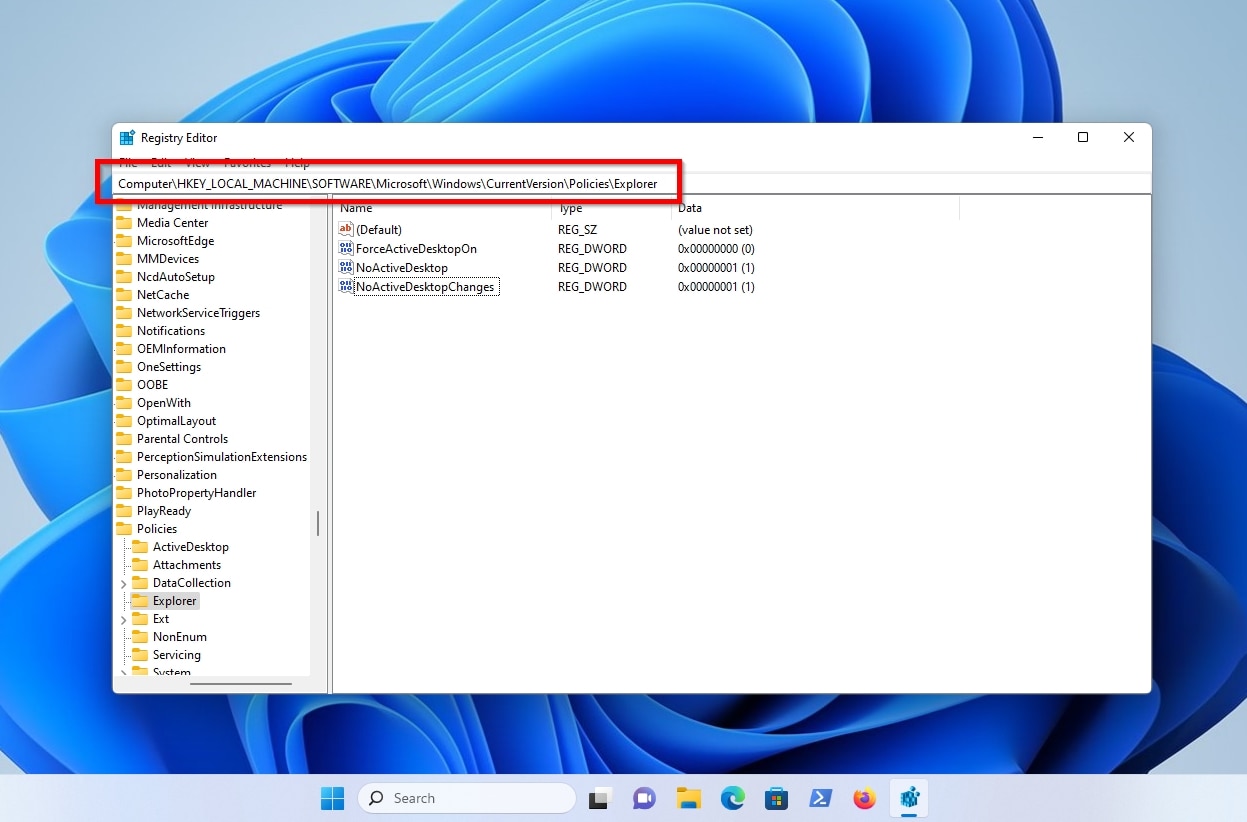Open the Edit menu

coord(160,163)
